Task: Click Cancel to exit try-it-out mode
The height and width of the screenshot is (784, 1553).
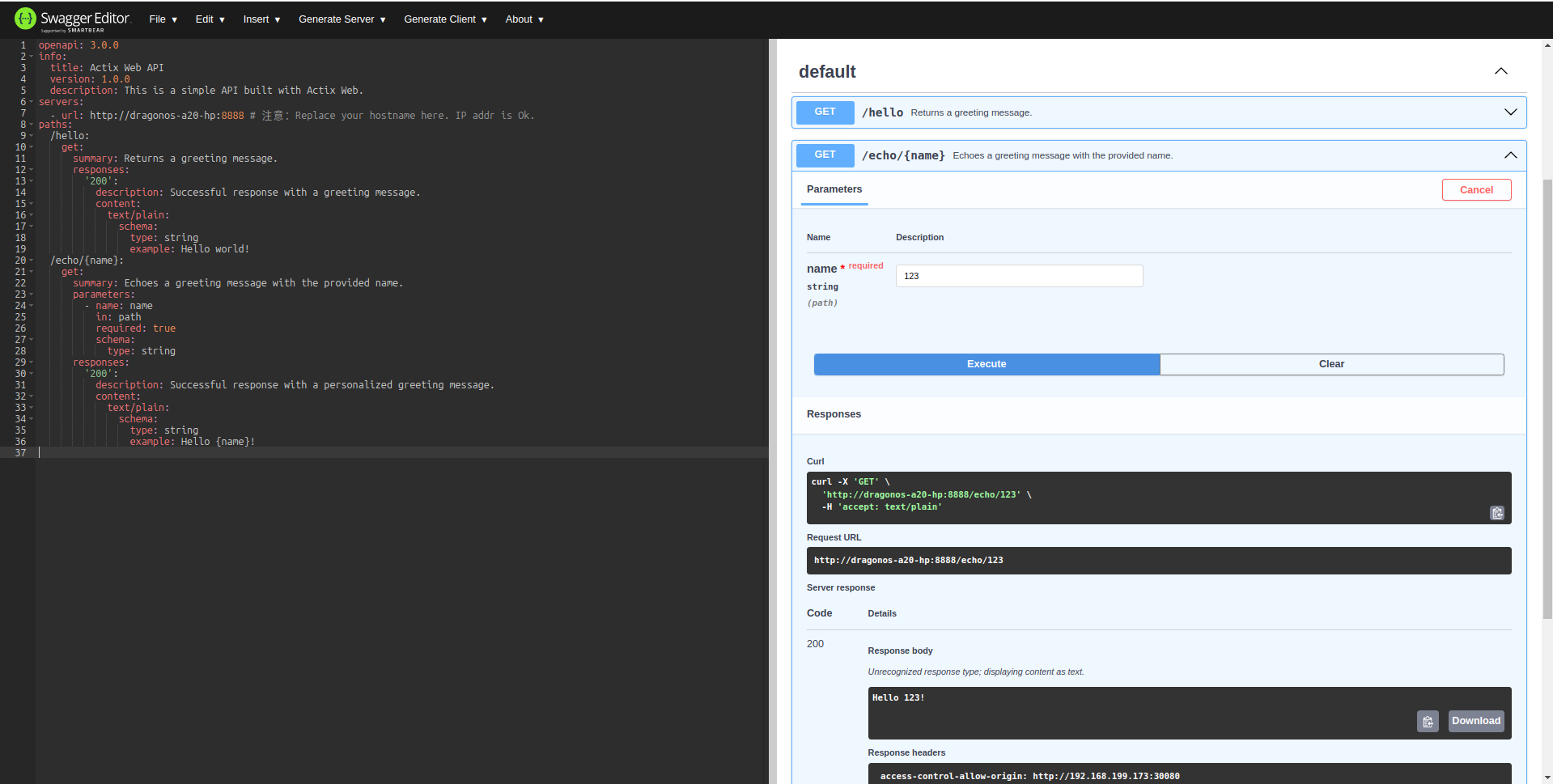Action: point(1476,190)
